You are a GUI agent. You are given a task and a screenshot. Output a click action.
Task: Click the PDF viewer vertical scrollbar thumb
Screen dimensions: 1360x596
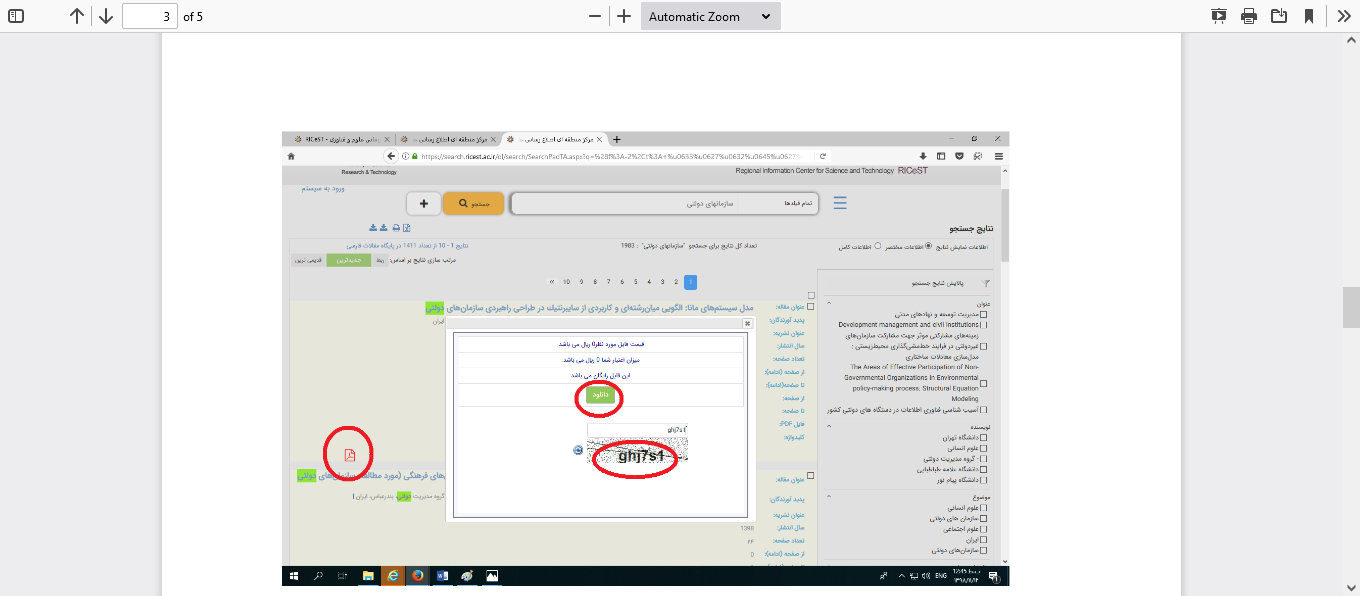(x=1350, y=307)
